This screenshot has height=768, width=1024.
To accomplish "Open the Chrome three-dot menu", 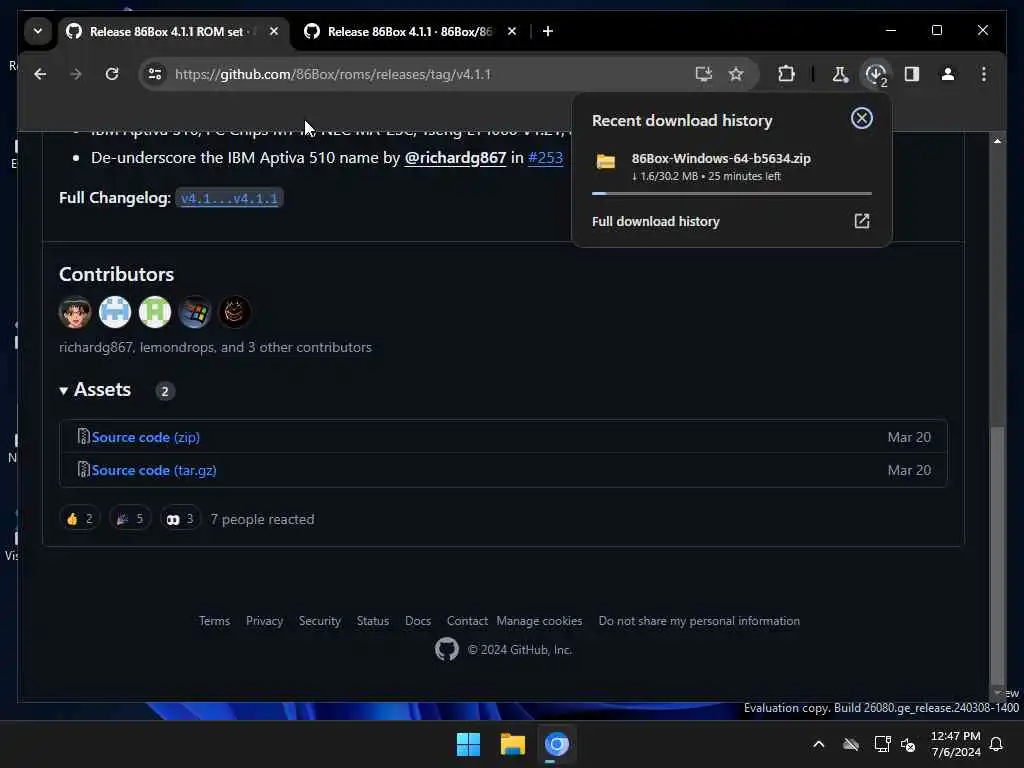I will (984, 74).
